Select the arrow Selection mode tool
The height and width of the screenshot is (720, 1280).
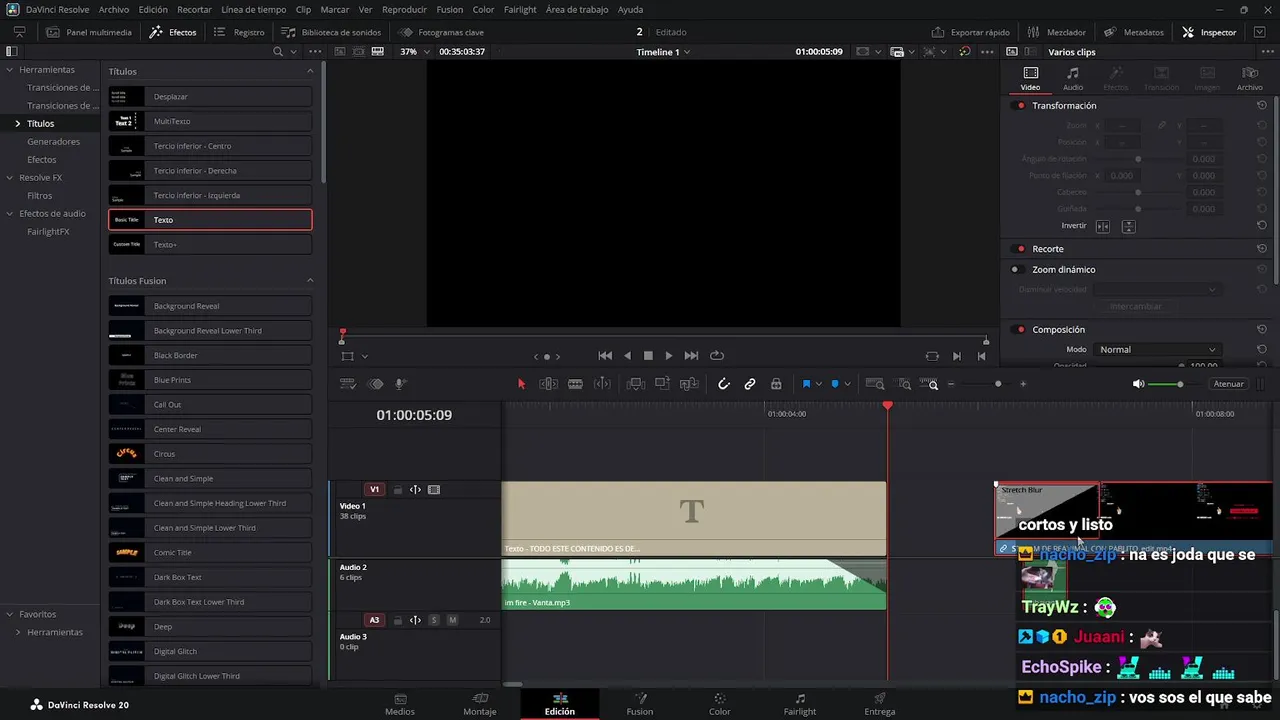[x=521, y=384]
